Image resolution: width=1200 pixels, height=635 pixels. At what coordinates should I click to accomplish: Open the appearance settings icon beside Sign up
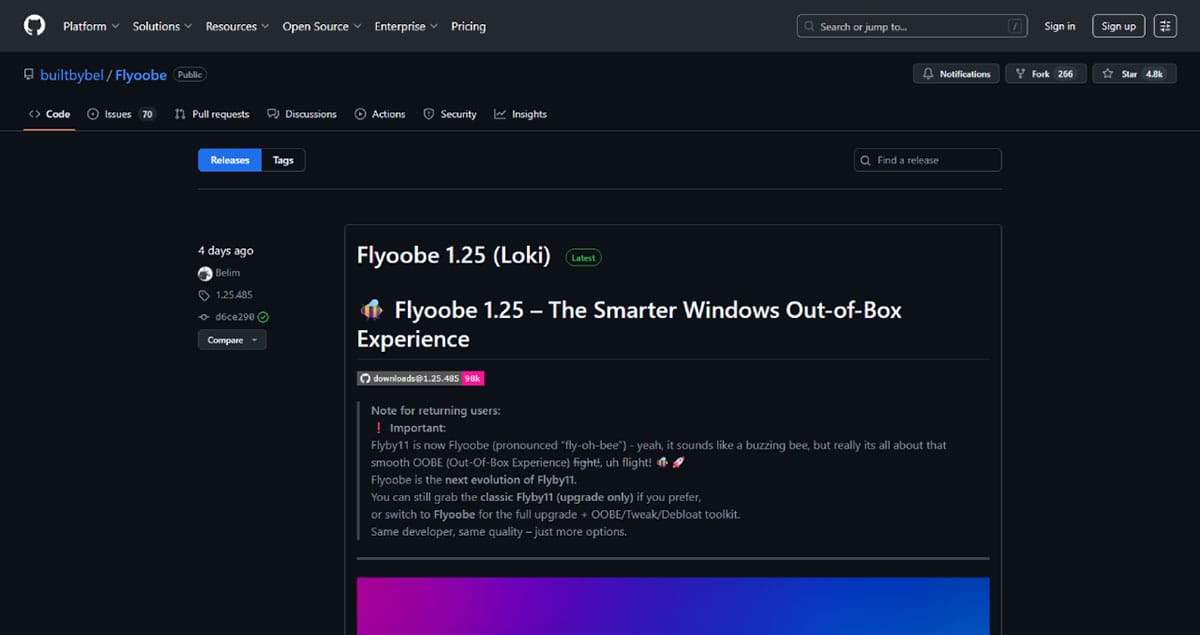[1165, 26]
